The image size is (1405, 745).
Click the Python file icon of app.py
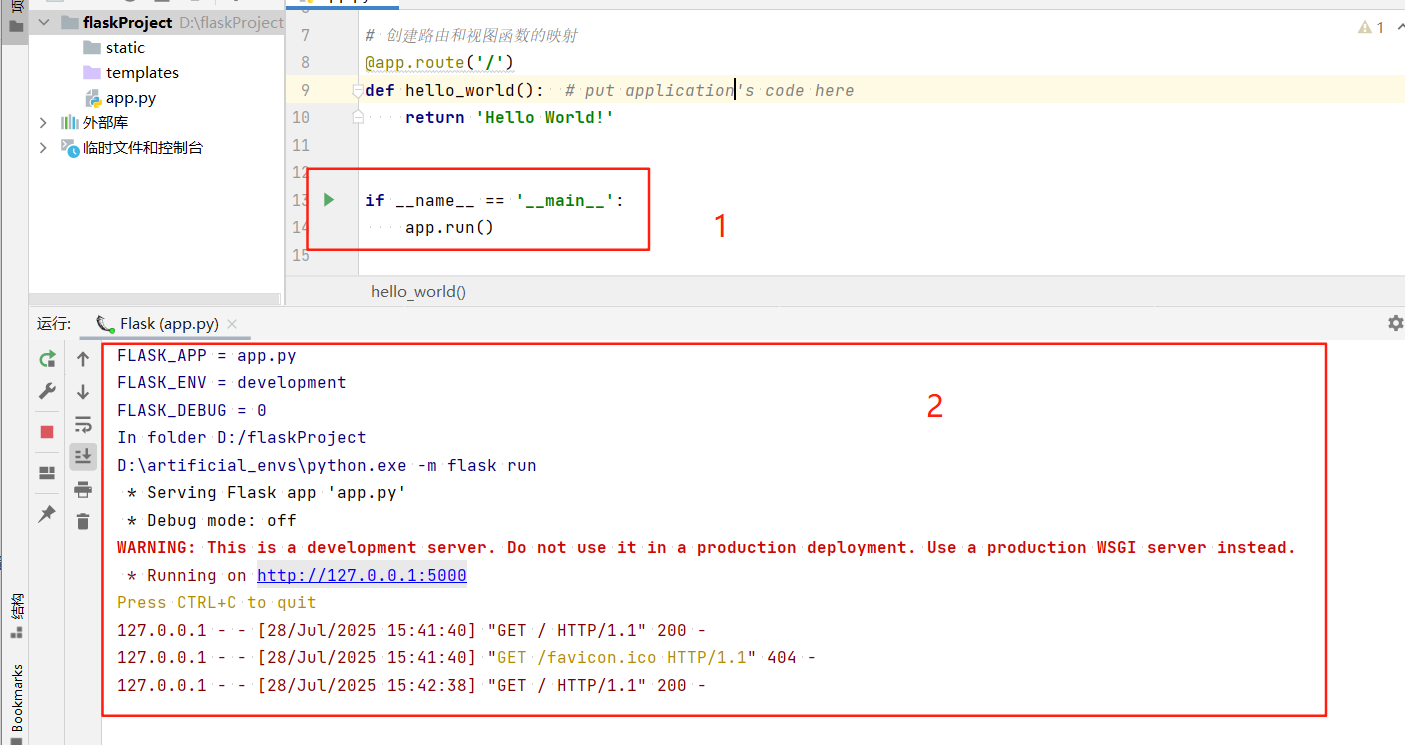click(x=92, y=98)
